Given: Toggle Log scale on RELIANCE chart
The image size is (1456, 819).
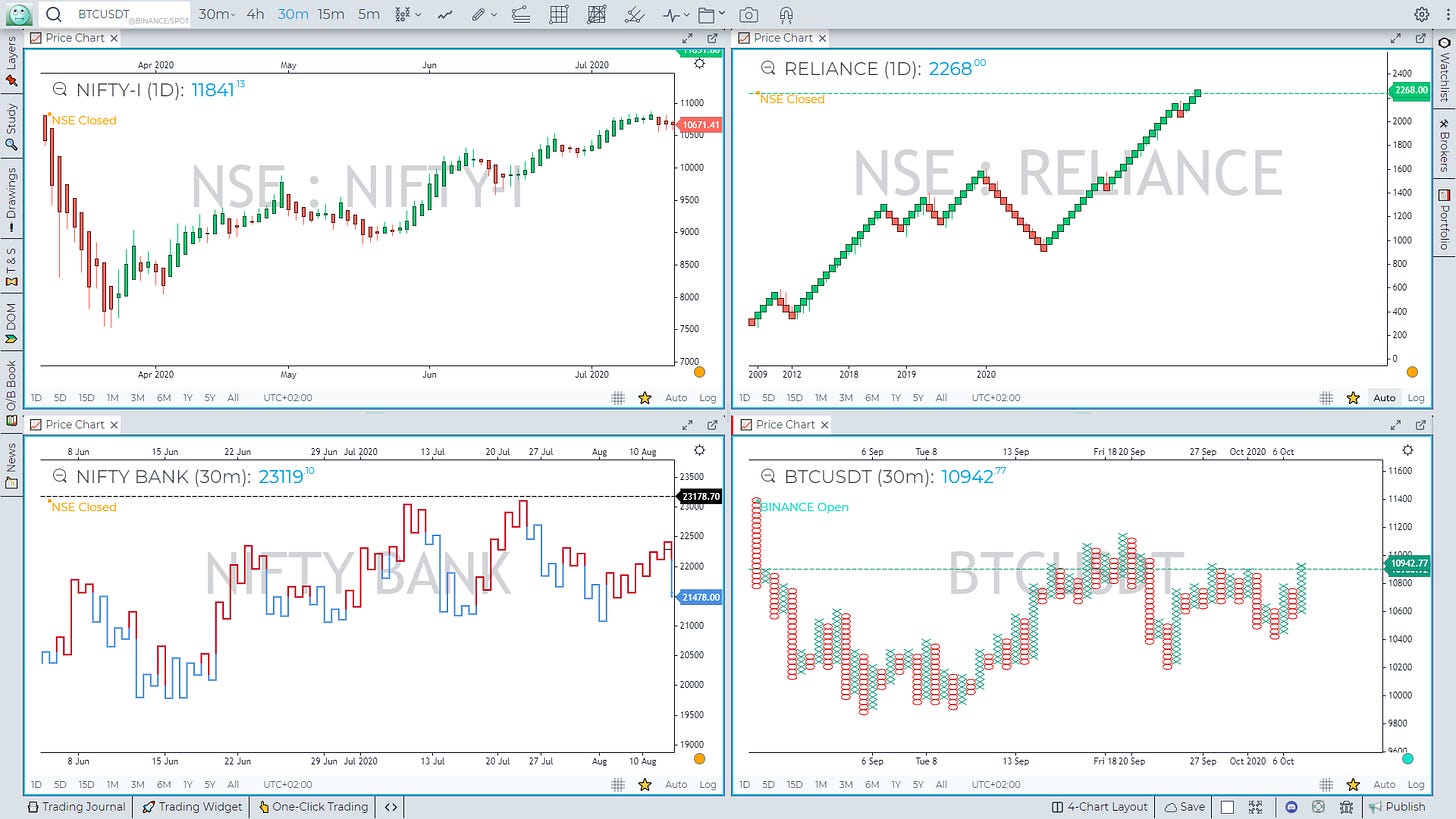Looking at the screenshot, I should 1416,398.
